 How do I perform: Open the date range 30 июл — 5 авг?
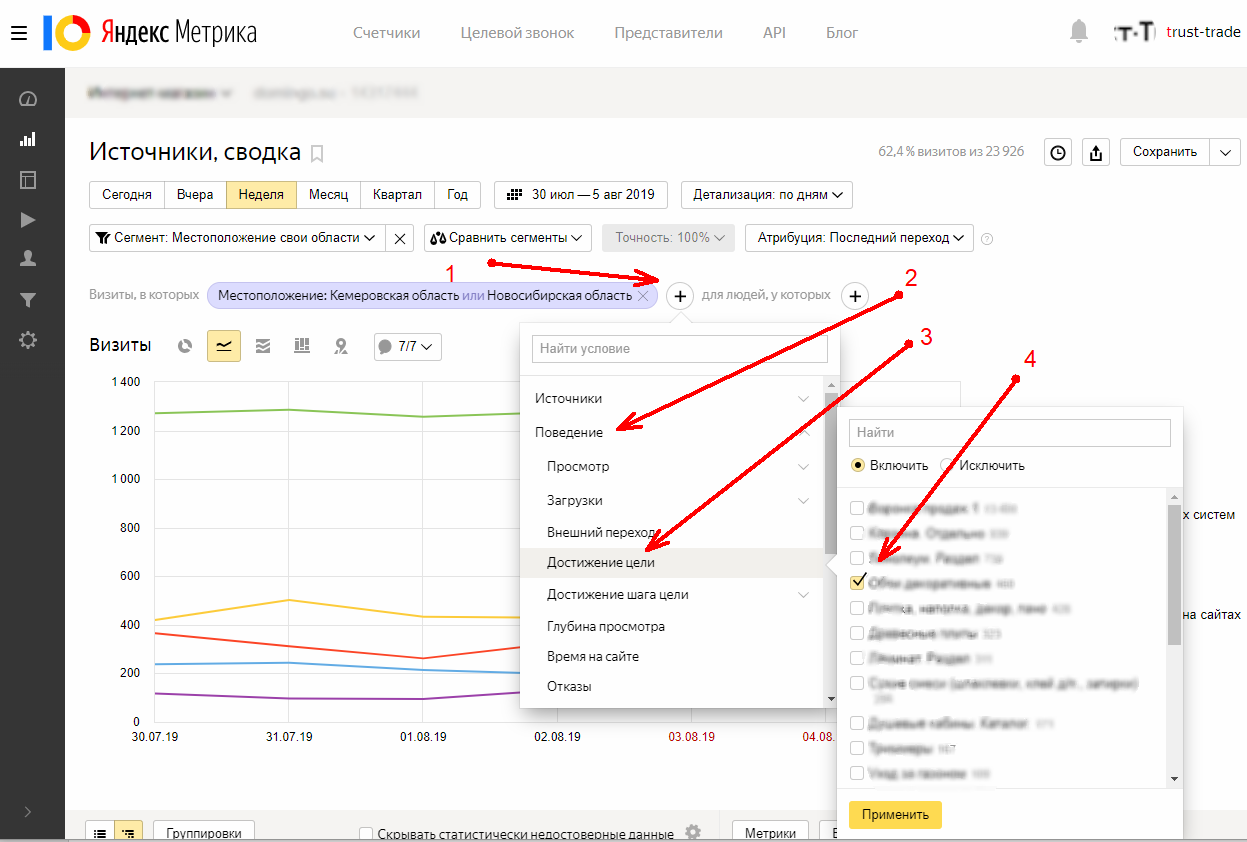(x=581, y=194)
